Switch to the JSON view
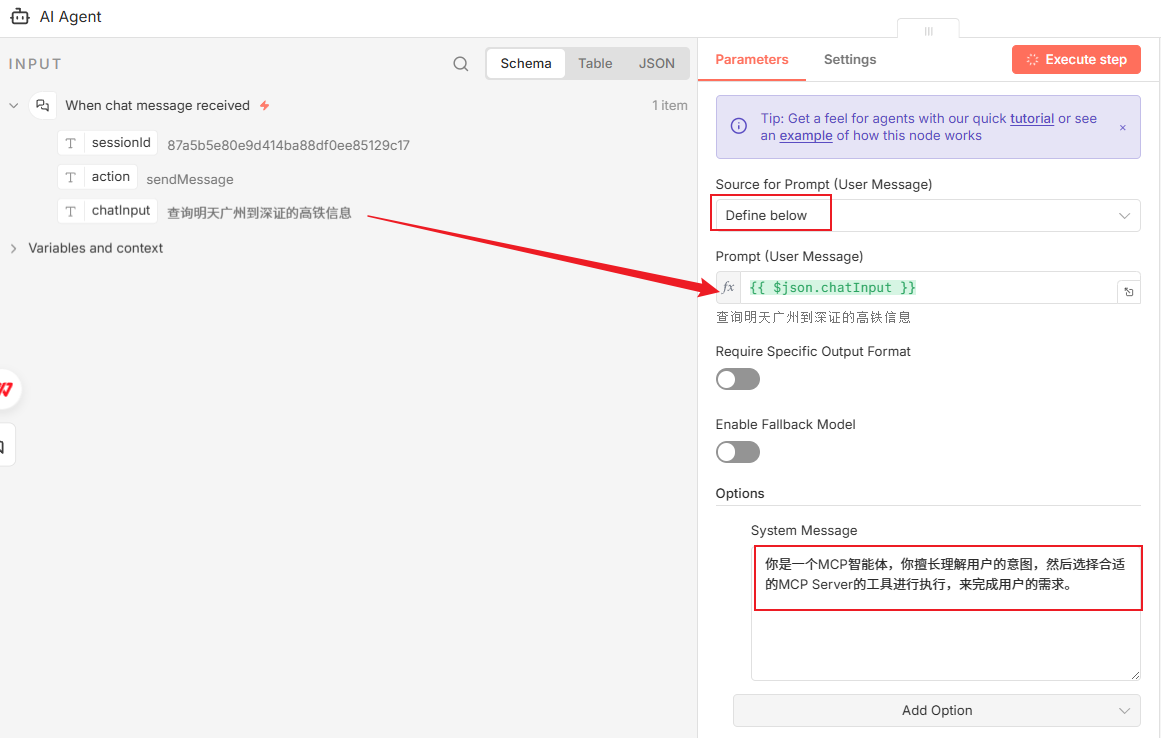Viewport: 1161px width, 738px height. click(657, 64)
